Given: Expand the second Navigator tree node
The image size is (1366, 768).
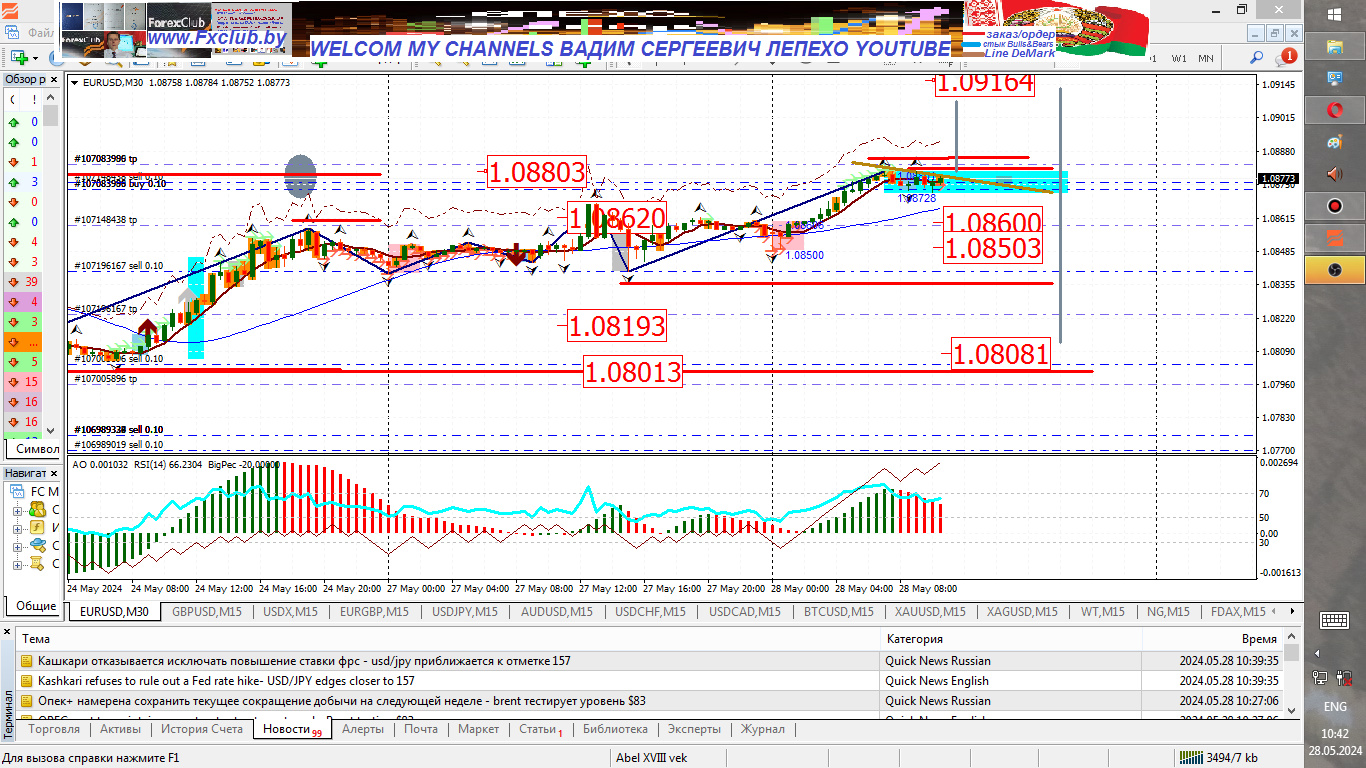Looking at the screenshot, I should point(17,528).
